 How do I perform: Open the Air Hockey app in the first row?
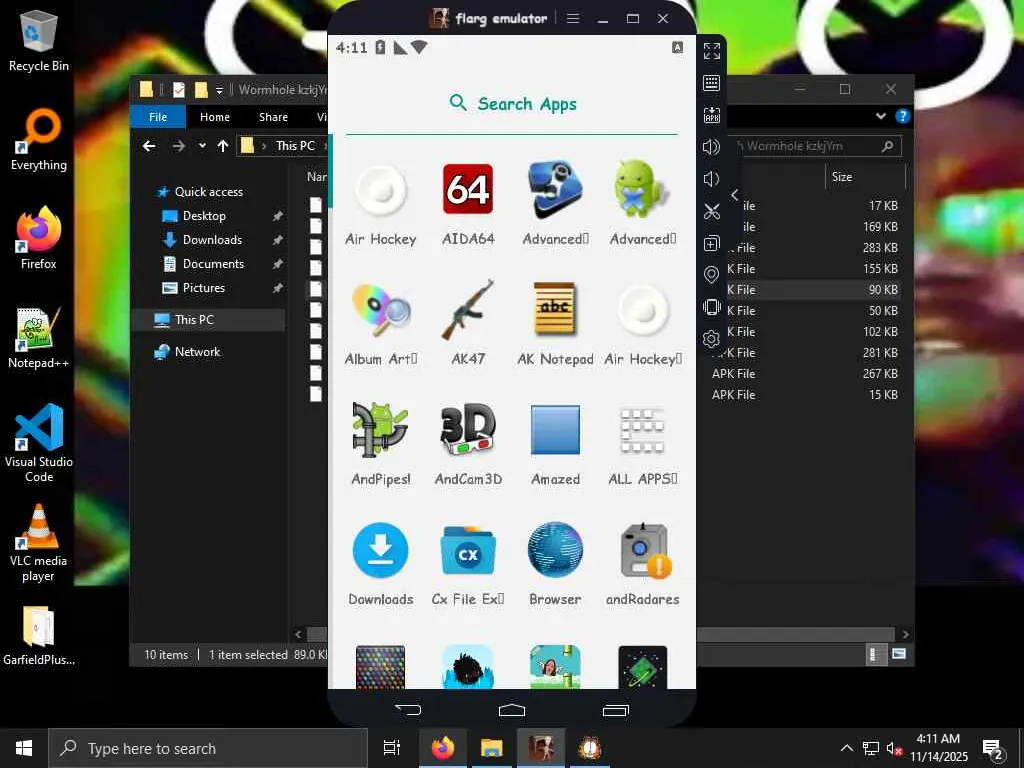point(381,204)
